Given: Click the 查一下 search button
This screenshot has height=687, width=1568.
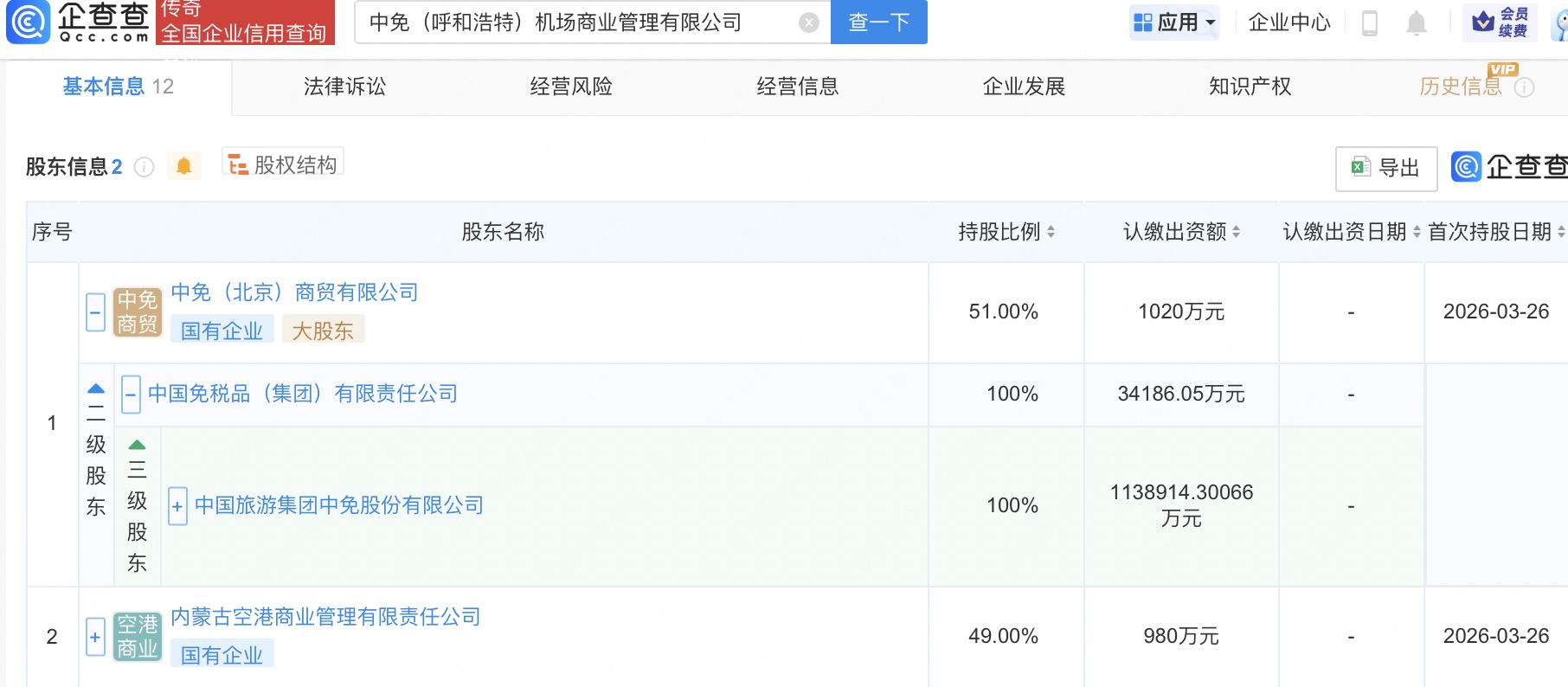Looking at the screenshot, I should (x=878, y=22).
